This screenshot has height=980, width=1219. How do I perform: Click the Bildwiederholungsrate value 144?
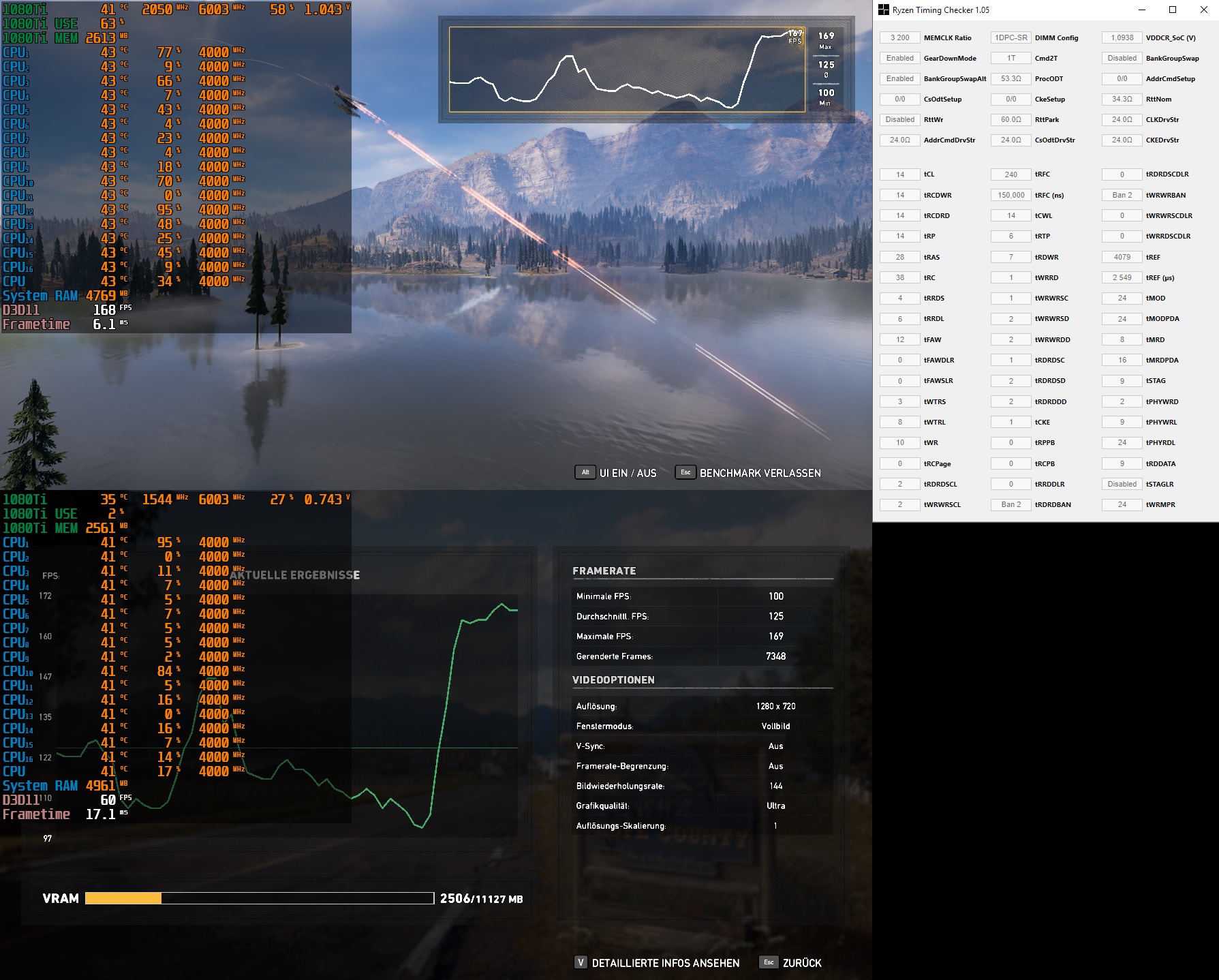[776, 786]
